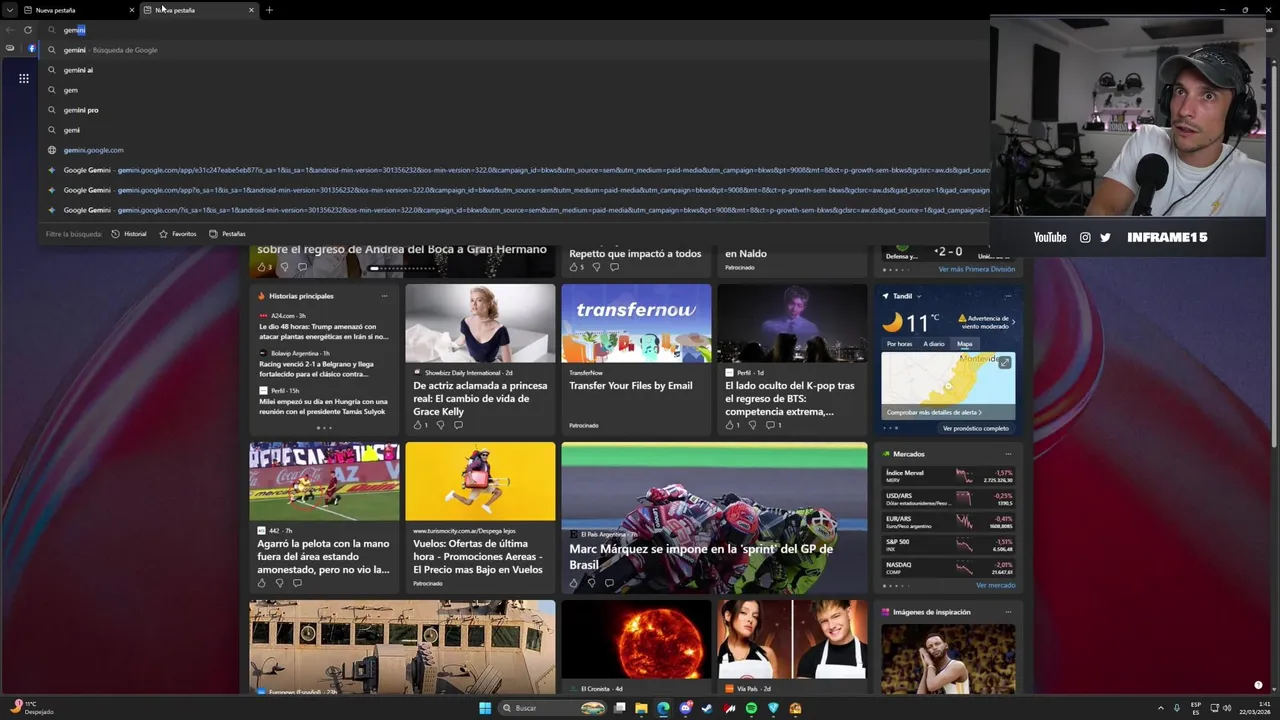Open 'Transfer Your Files by Email' link
Image resolution: width=1280 pixels, height=720 pixels.
631,385
